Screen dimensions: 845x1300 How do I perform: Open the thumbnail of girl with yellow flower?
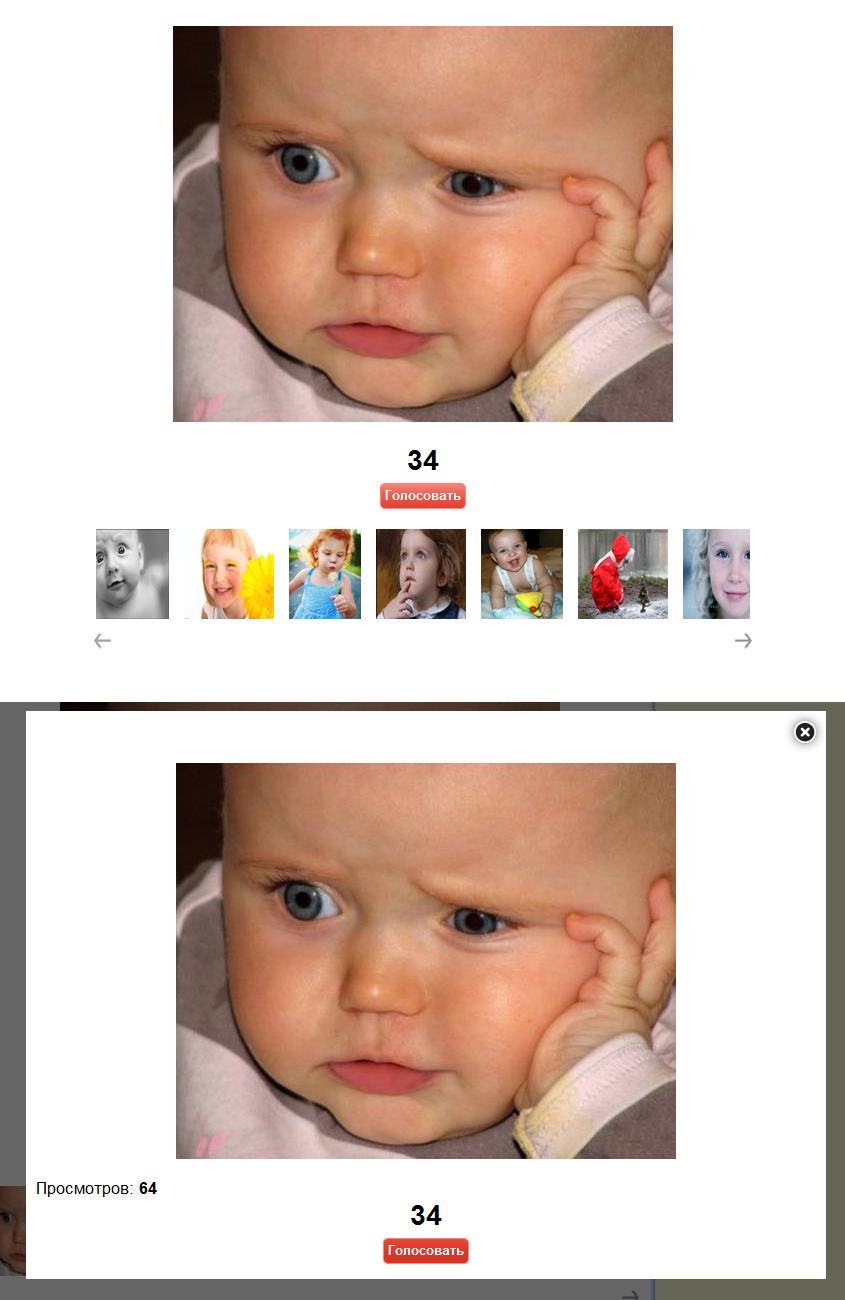point(229,574)
